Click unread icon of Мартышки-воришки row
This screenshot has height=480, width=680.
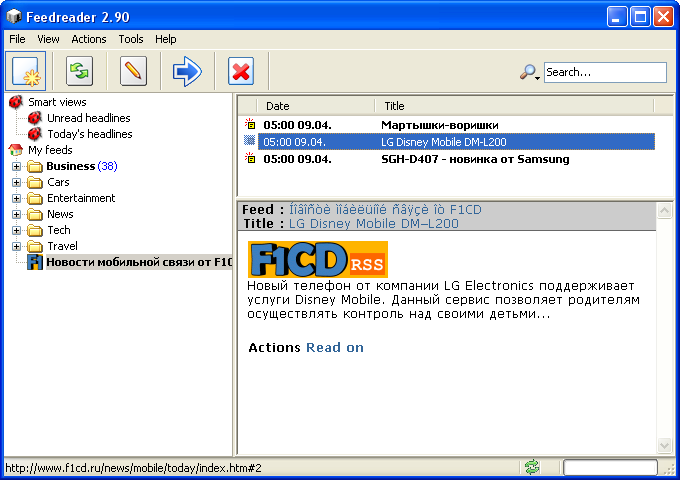(250, 124)
